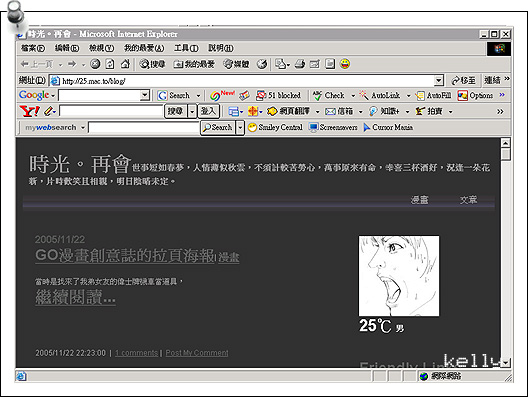Expand the address bar dropdown
Image resolution: width=528 pixels, height=397 pixels.
point(438,80)
